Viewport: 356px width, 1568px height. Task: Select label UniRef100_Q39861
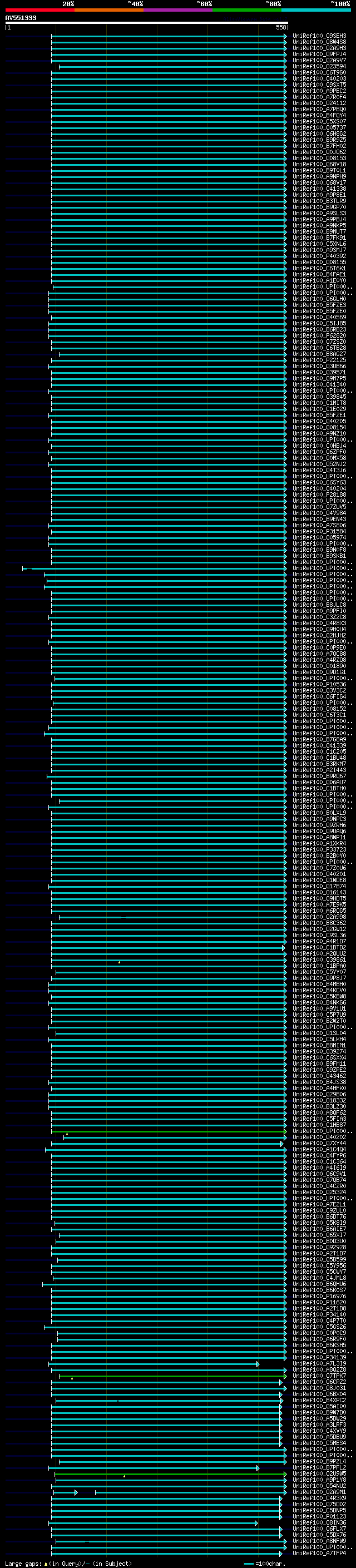click(319, 960)
